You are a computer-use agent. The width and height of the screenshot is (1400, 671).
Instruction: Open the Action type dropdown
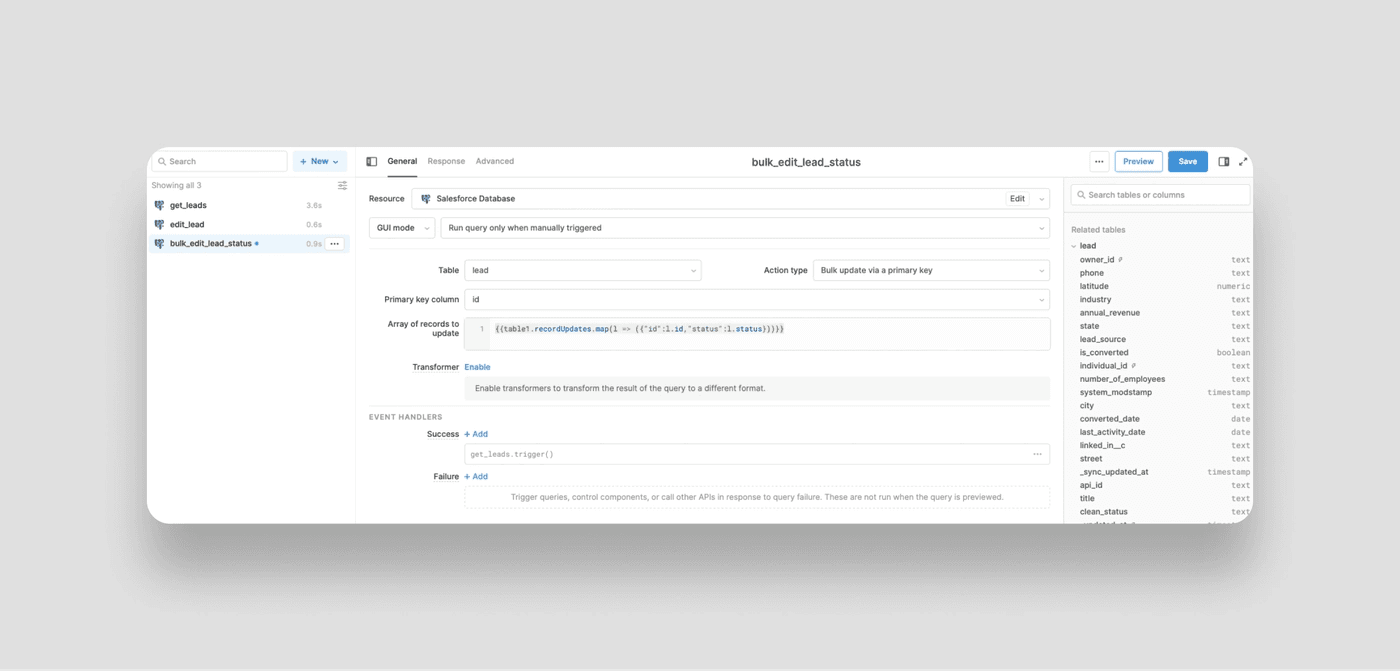pos(930,271)
